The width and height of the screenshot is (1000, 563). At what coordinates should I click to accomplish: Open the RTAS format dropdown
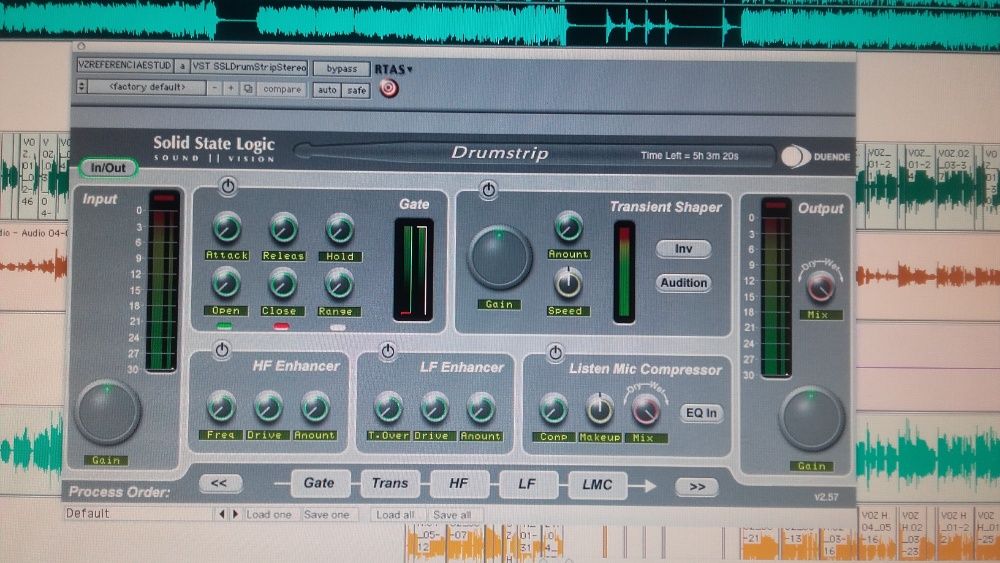click(x=393, y=69)
